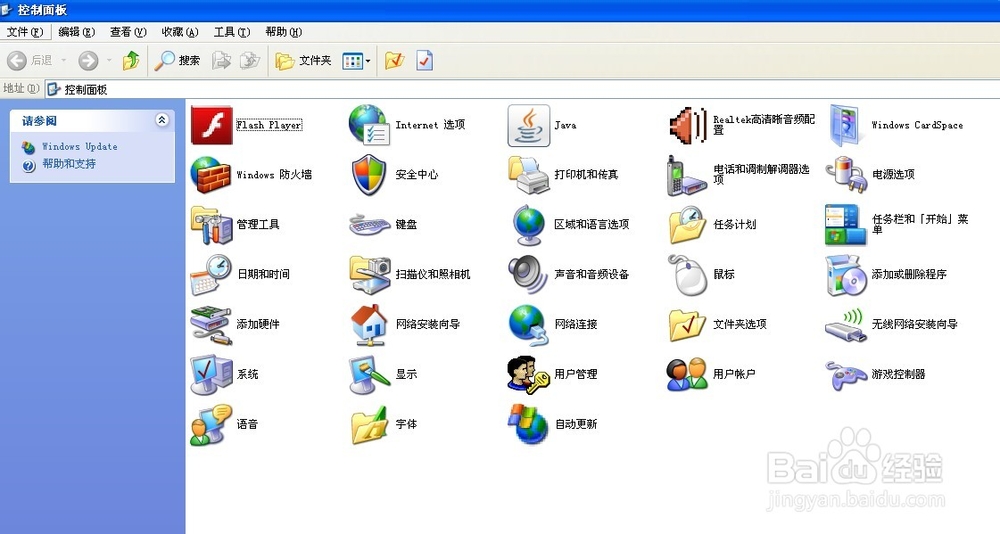Open the 文件(F) menu
This screenshot has width=1000, height=534.
click(25, 32)
